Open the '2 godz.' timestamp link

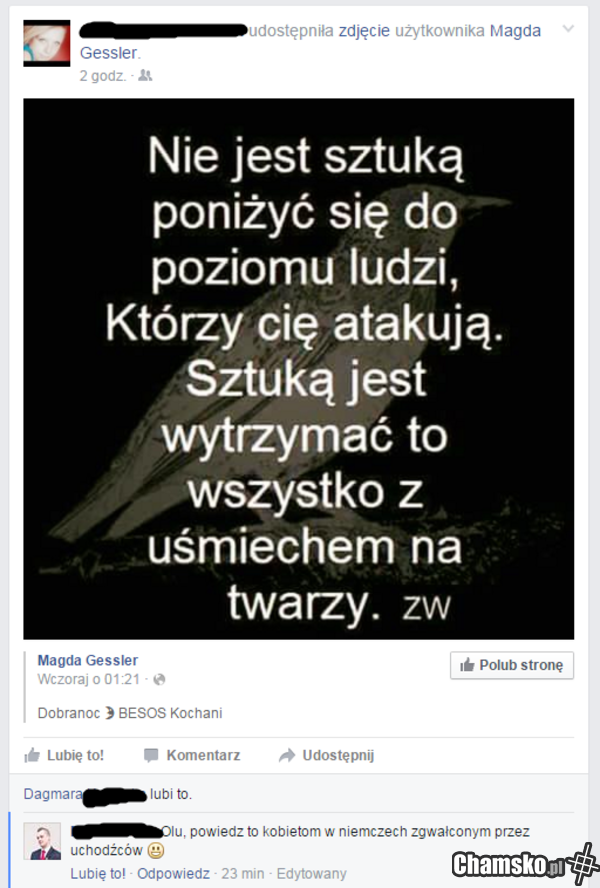pos(103,76)
